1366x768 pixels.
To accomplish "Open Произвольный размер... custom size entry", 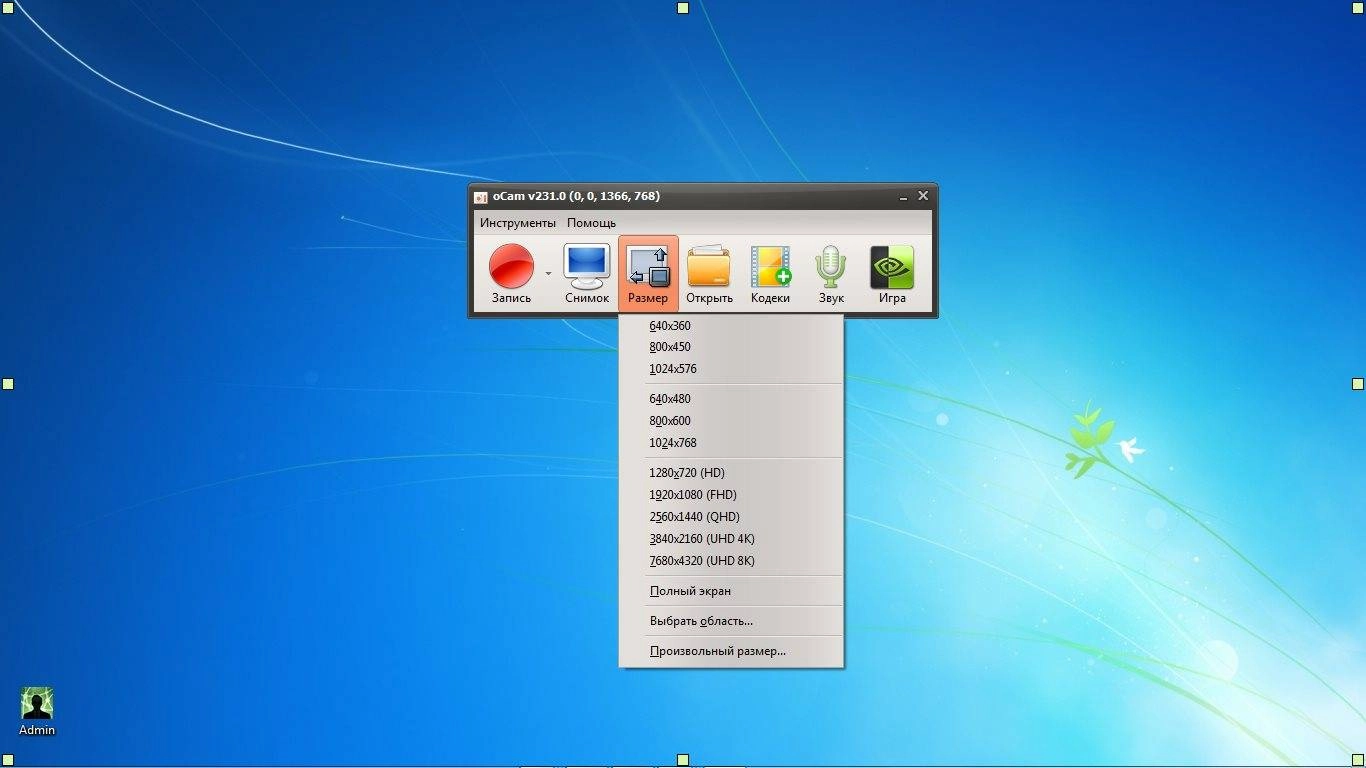I will click(x=731, y=651).
